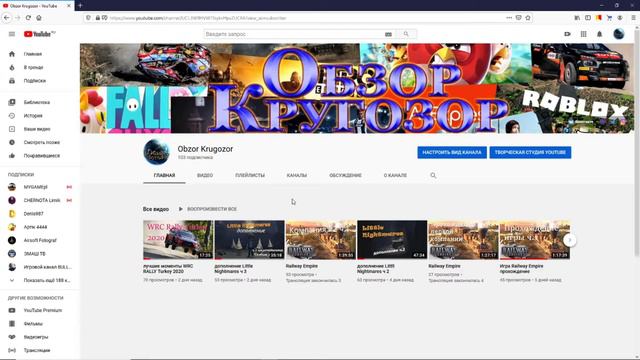Click browser home icon

(x=39, y=18)
